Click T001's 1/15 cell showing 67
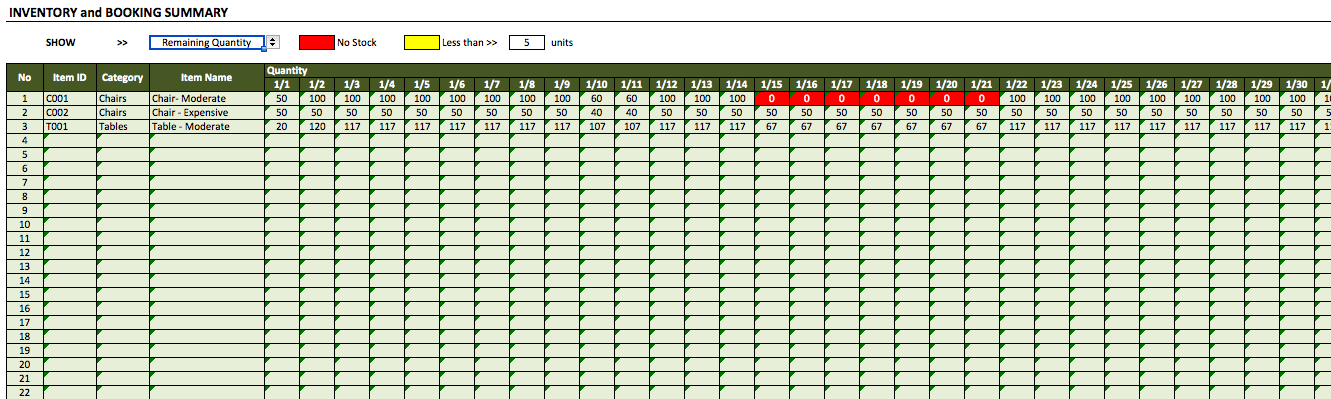 (772, 127)
